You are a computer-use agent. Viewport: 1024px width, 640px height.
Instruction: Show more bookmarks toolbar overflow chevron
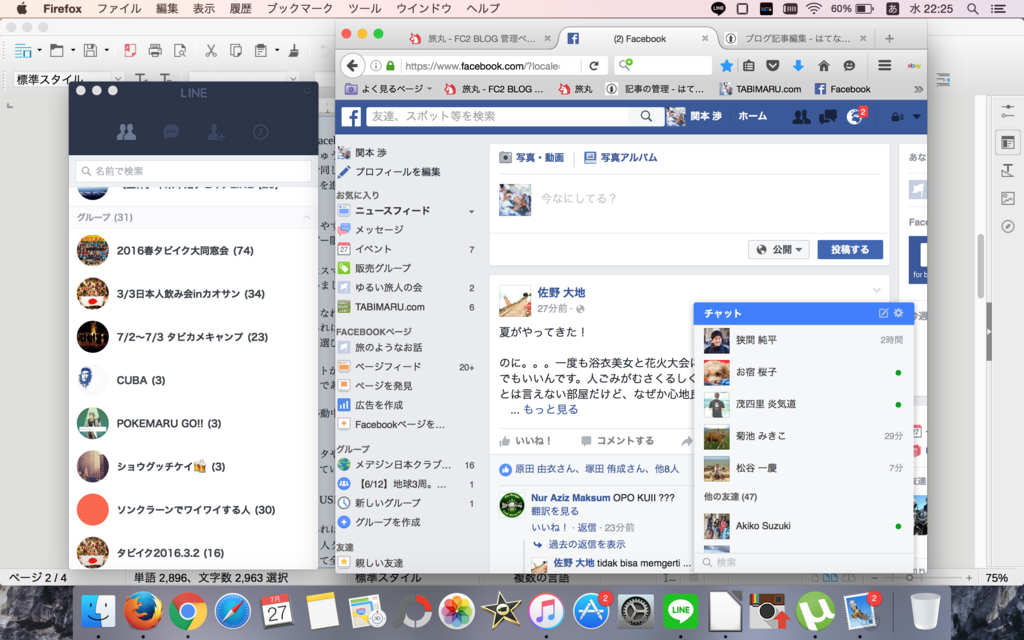pyautogui.click(x=918, y=89)
